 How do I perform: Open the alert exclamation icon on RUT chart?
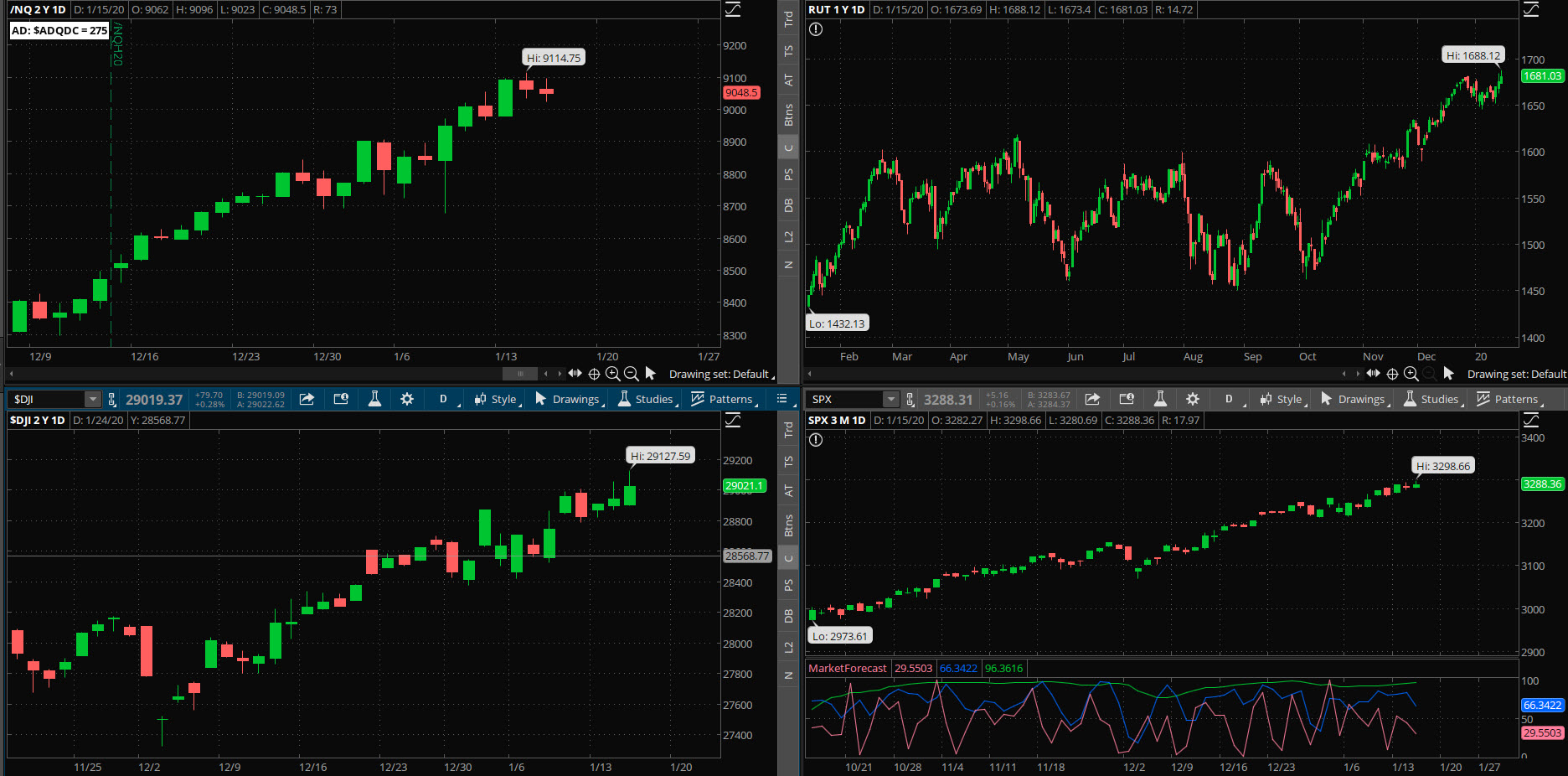[x=816, y=29]
